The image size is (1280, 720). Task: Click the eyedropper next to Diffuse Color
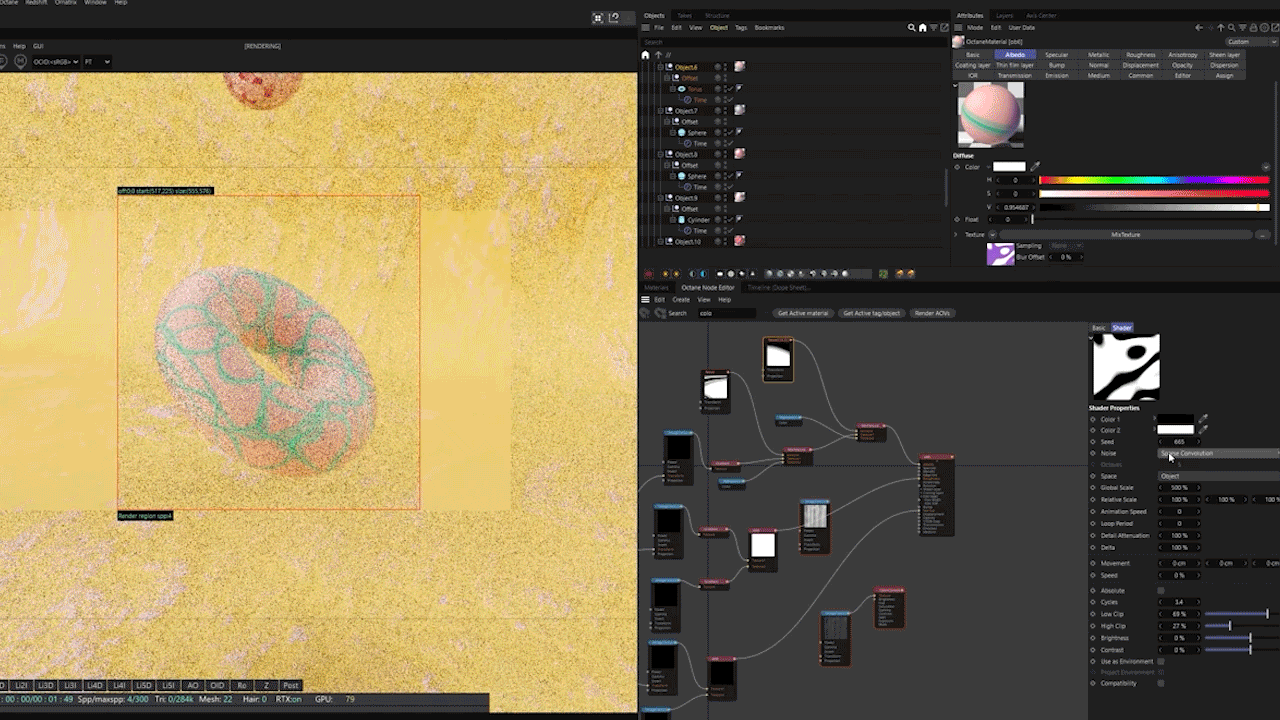[x=1036, y=167]
